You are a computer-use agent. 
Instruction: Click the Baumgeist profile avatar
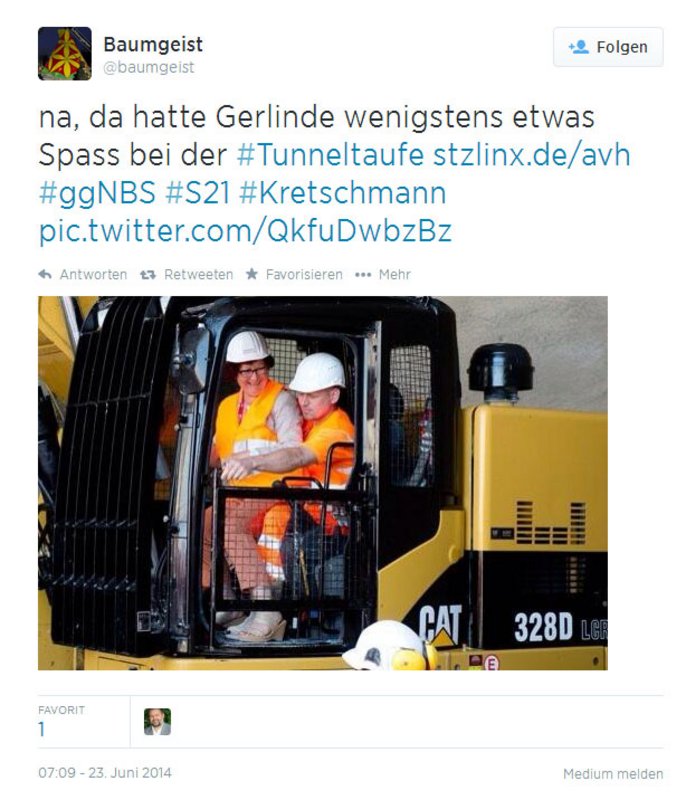(x=65, y=54)
